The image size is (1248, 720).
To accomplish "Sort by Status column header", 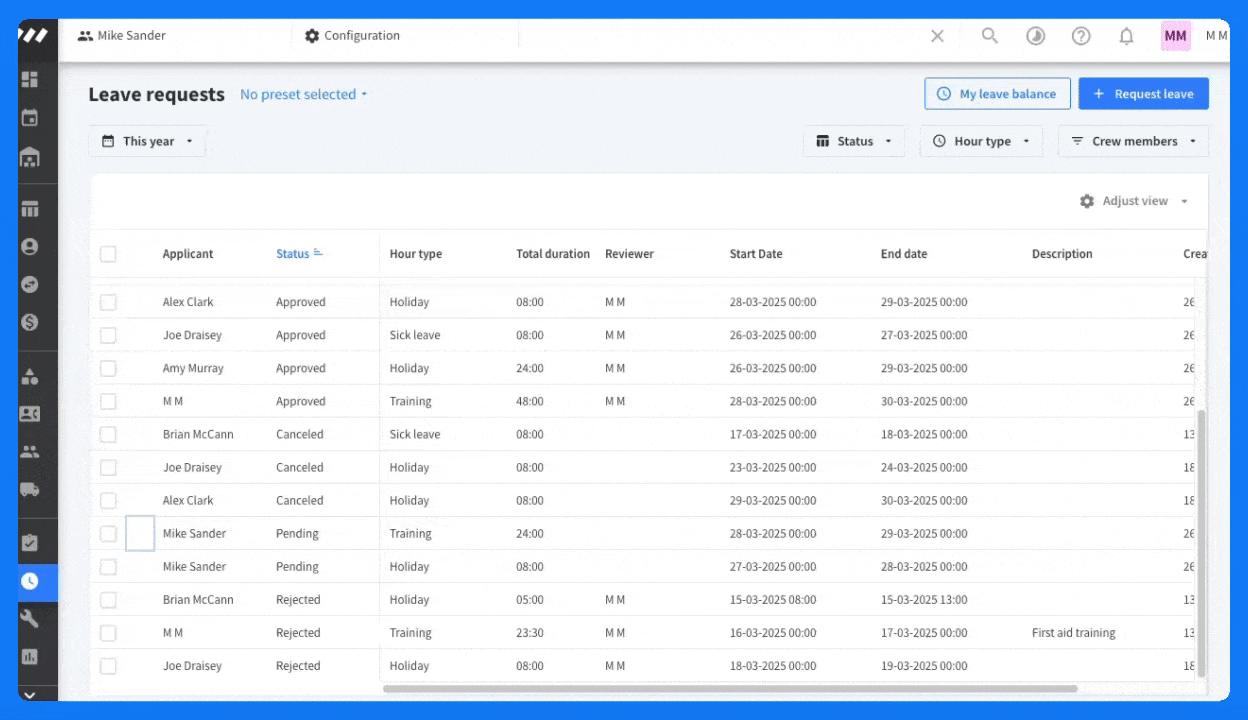I will tap(293, 254).
